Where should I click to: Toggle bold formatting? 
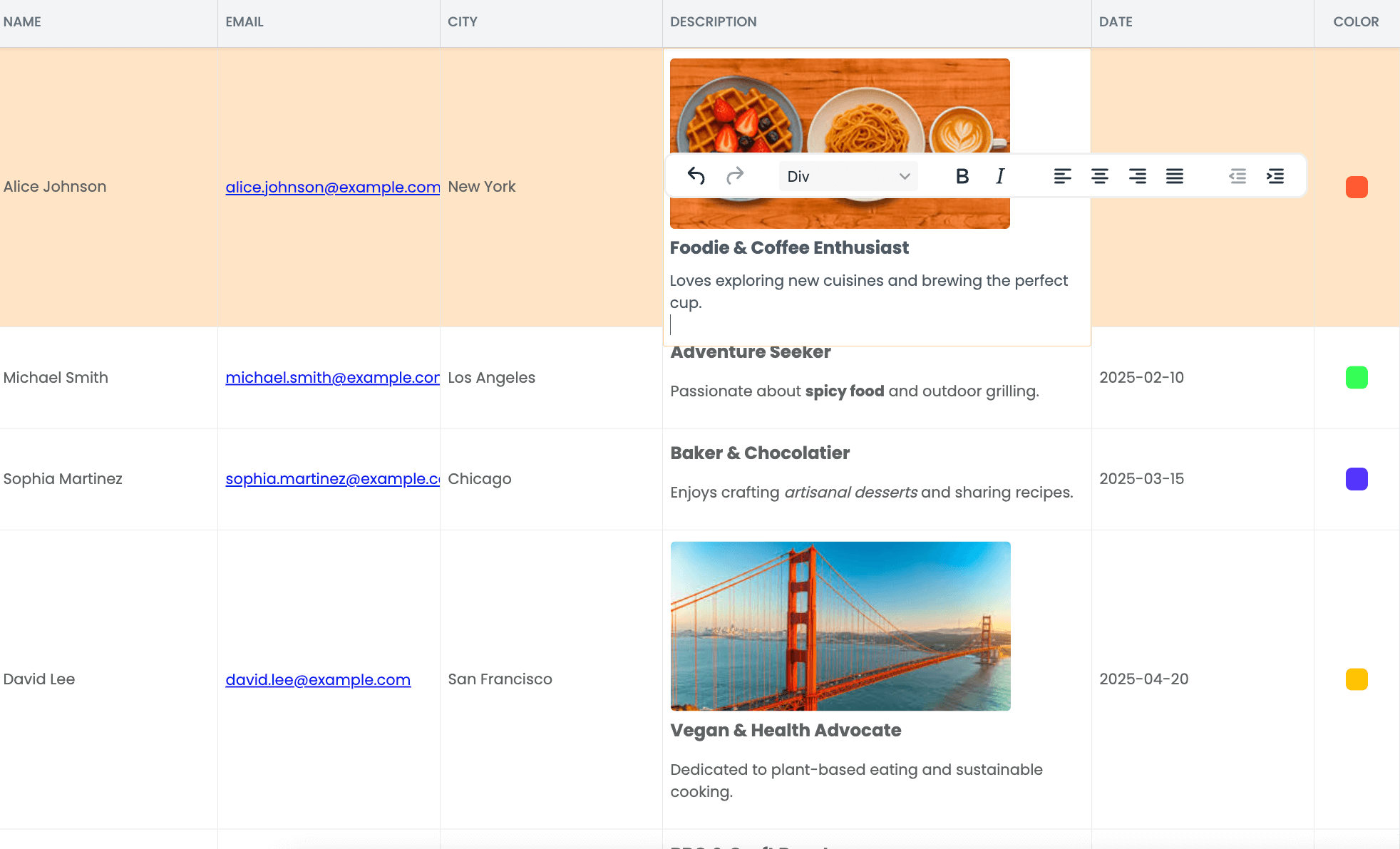pyautogui.click(x=962, y=176)
